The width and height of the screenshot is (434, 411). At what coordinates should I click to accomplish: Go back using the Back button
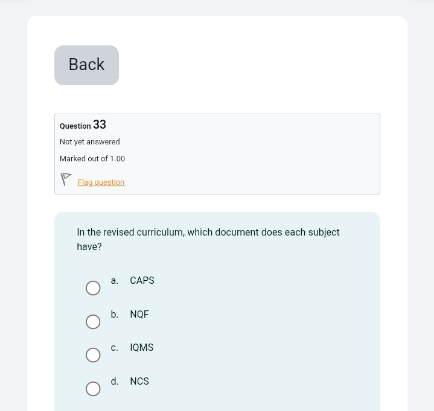tap(87, 65)
